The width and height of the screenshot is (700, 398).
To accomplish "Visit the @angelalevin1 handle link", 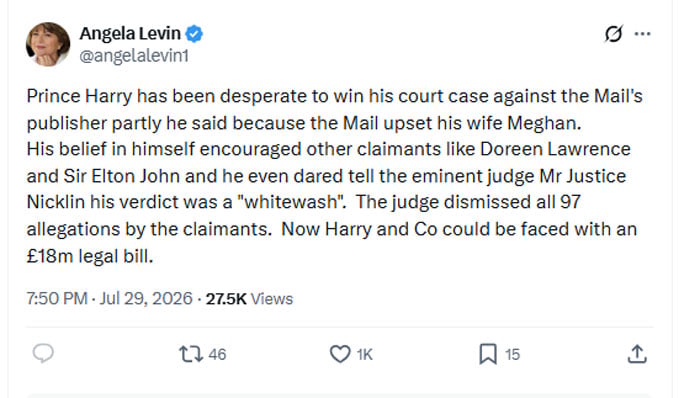I will coord(134,56).
